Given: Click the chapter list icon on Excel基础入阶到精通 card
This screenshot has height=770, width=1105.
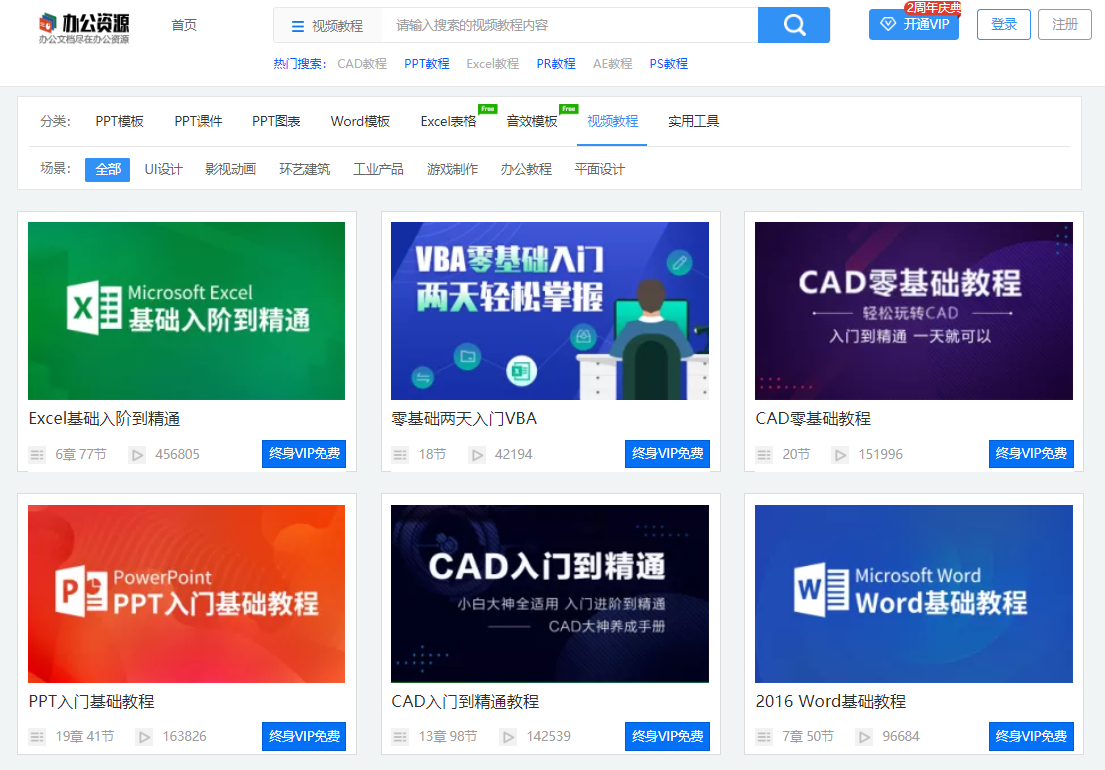Looking at the screenshot, I should (37, 453).
